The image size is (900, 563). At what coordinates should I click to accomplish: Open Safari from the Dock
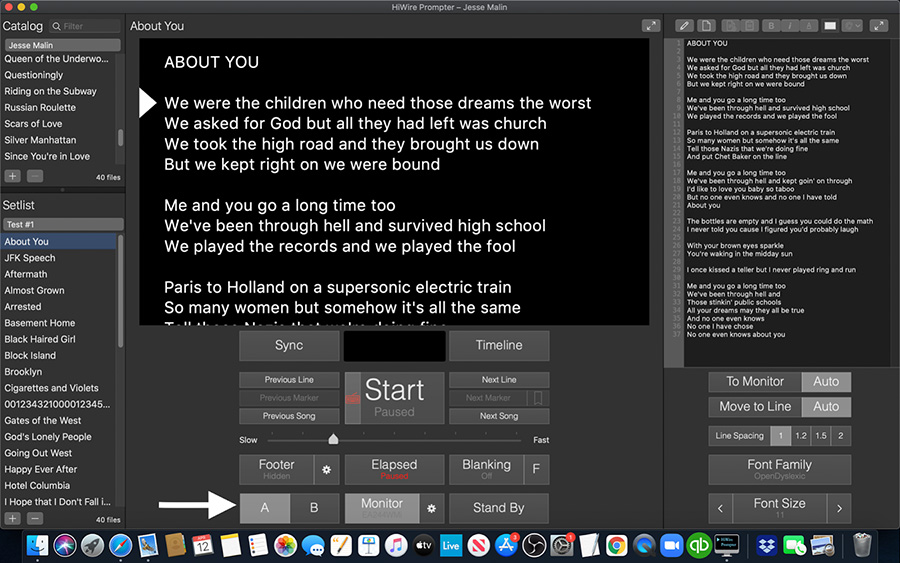click(121, 545)
